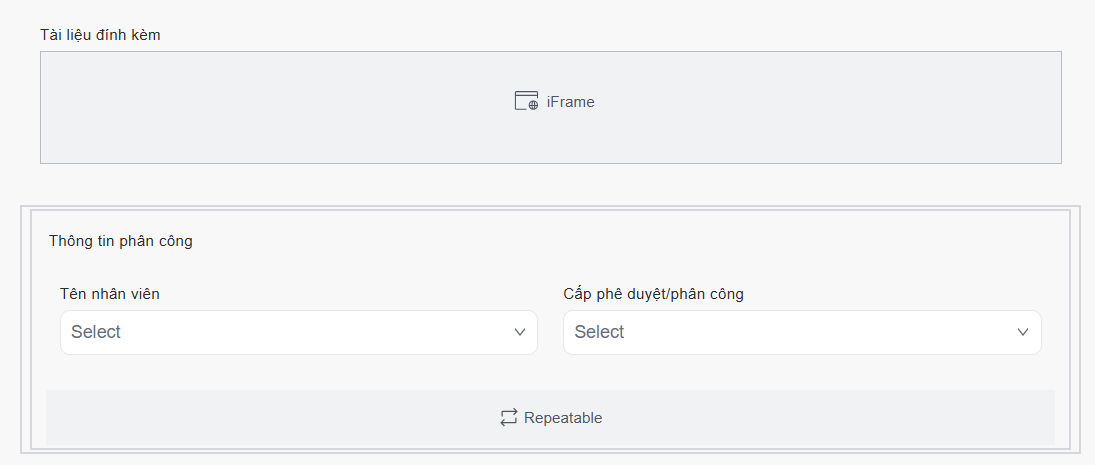This screenshot has width=1095, height=465.
Task: Click the iFrame window-globe icon
Action: click(x=526, y=101)
